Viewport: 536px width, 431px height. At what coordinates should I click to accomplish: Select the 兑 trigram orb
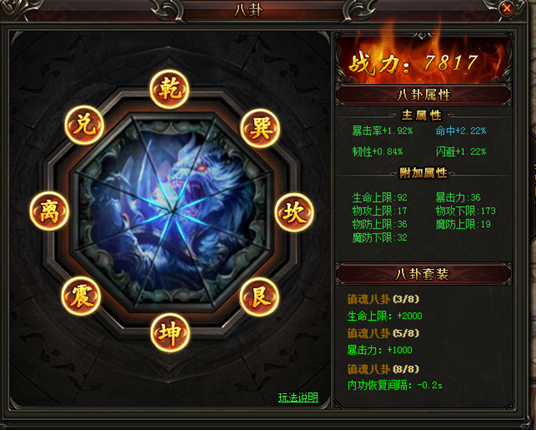tap(84, 125)
